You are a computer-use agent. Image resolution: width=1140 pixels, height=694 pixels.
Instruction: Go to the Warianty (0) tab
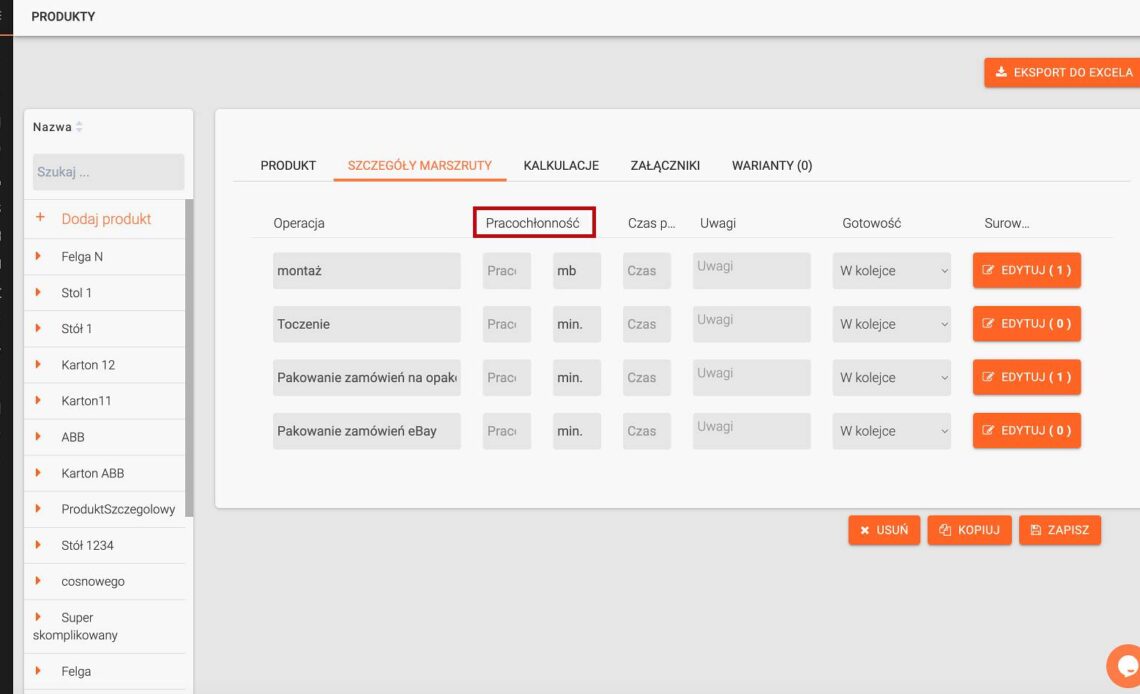771,165
